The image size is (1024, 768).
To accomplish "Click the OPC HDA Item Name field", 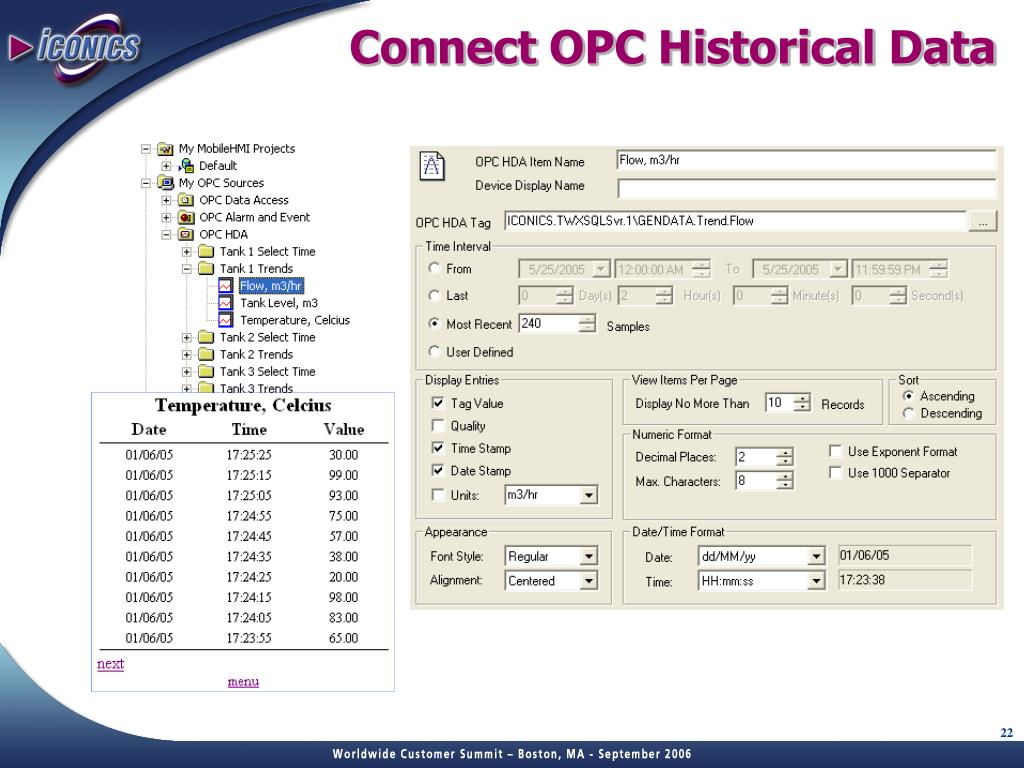I will pos(807,161).
